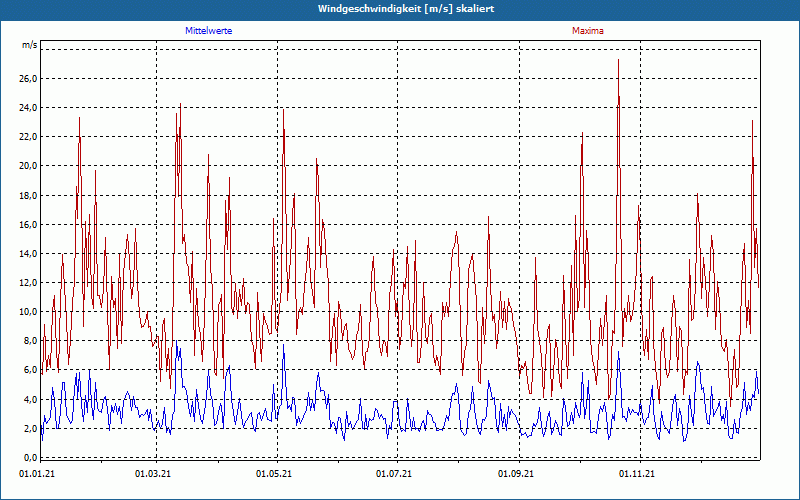
Task: Click the 01.01.21 date label
Action: click(37, 474)
